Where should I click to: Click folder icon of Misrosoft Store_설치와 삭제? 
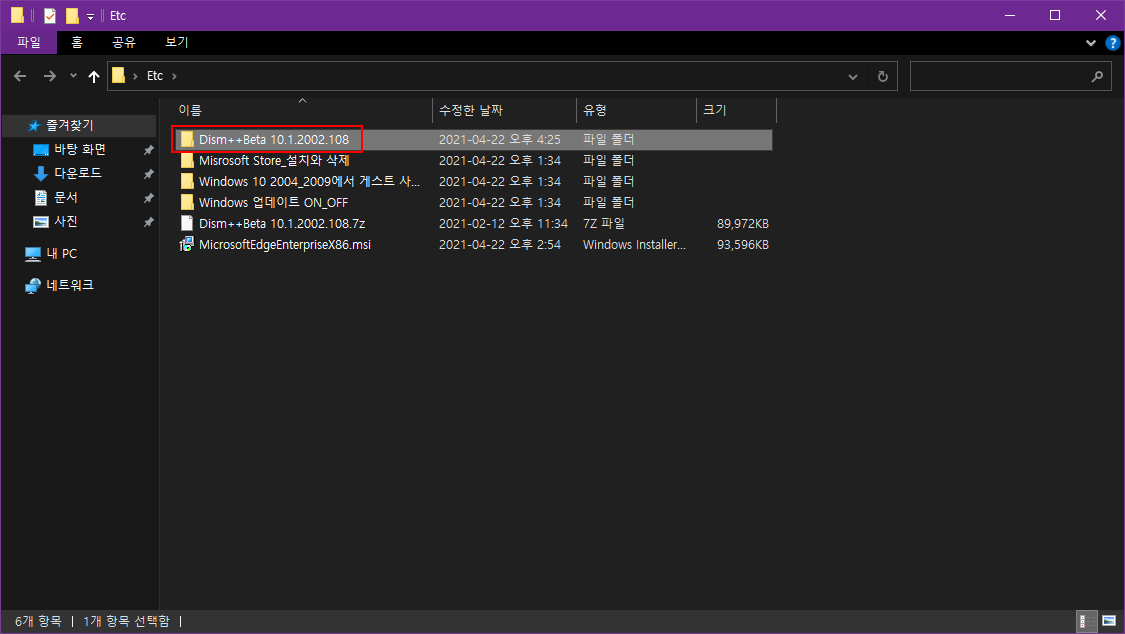(x=187, y=161)
